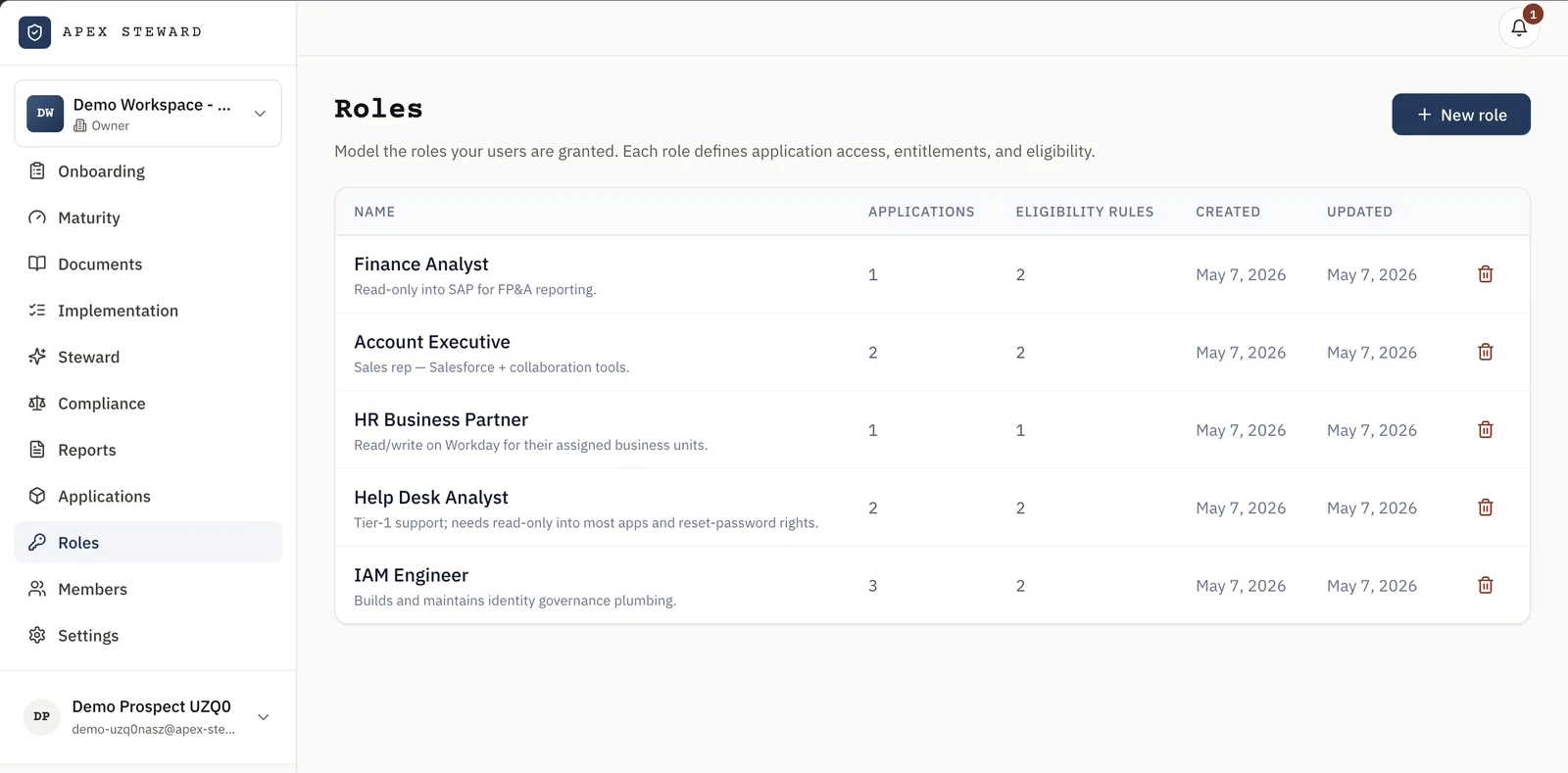This screenshot has width=1568, height=773.
Task: Open the Implementation section
Action: click(x=148, y=311)
